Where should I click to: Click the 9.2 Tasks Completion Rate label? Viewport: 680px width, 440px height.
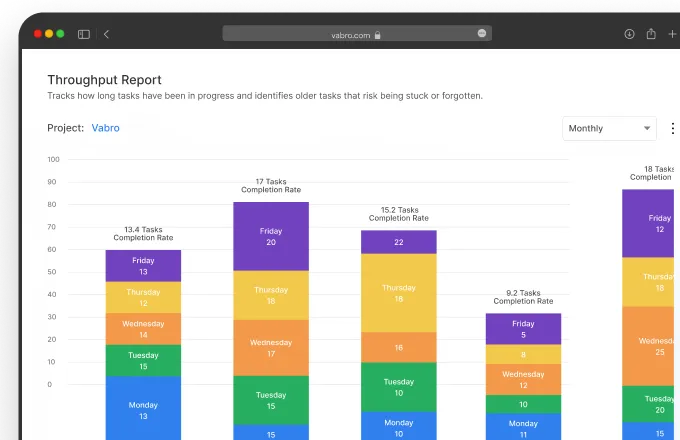pyautogui.click(x=523, y=296)
